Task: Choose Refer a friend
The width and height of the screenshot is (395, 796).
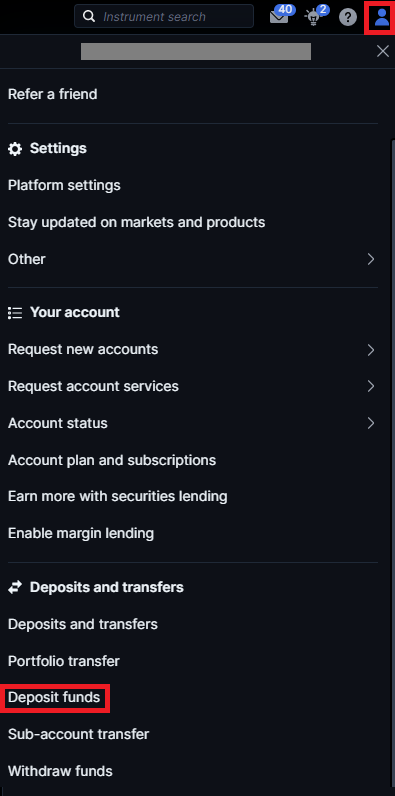Action: click(x=52, y=94)
